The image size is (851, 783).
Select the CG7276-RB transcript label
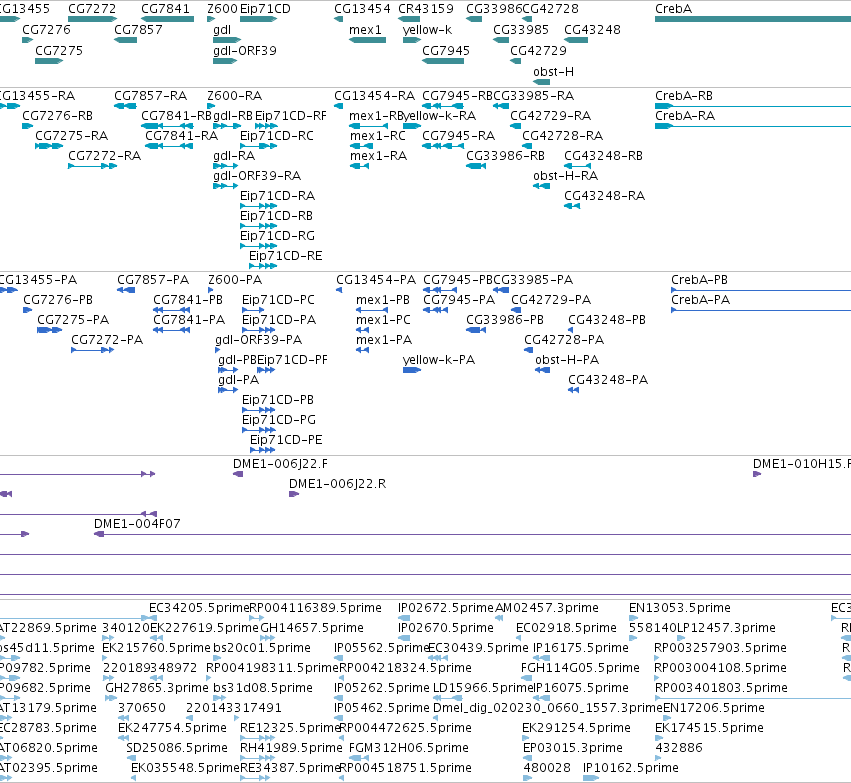point(58,116)
